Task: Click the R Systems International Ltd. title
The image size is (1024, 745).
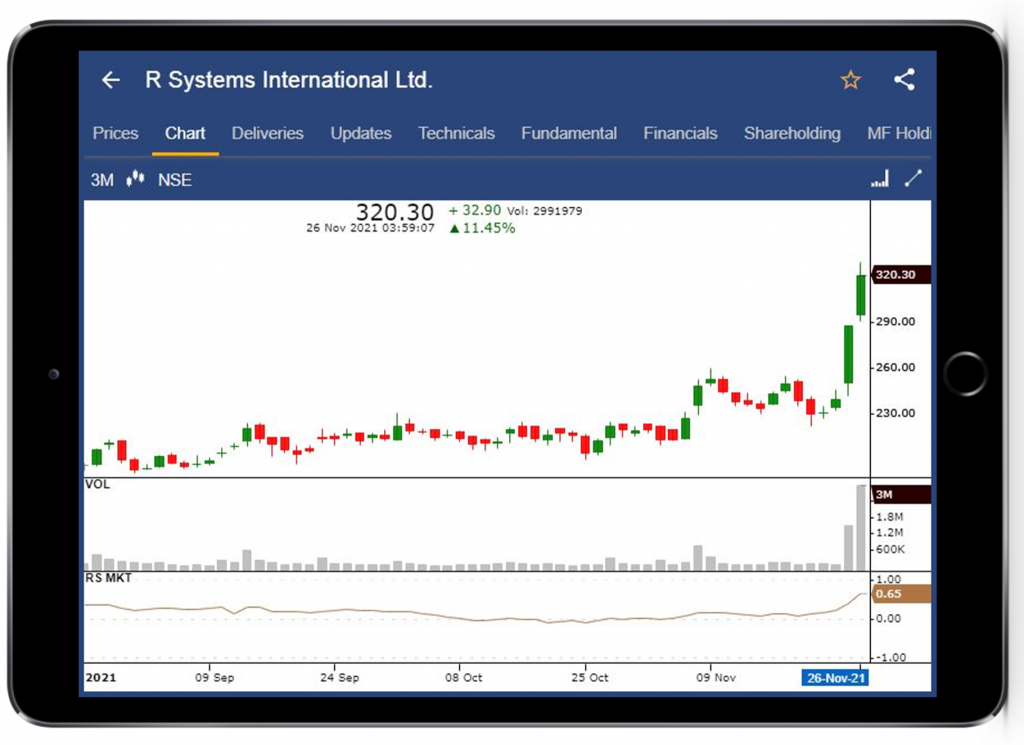Action: 289,80
